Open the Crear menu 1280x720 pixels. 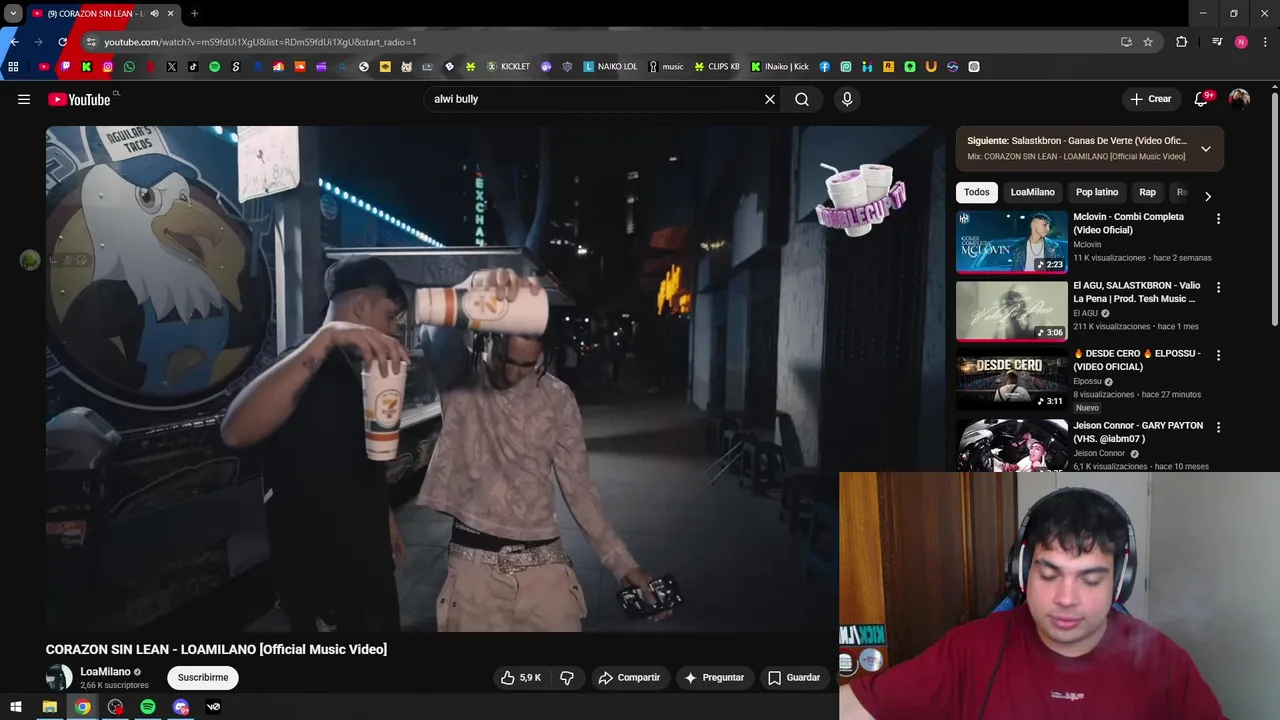tap(1150, 99)
